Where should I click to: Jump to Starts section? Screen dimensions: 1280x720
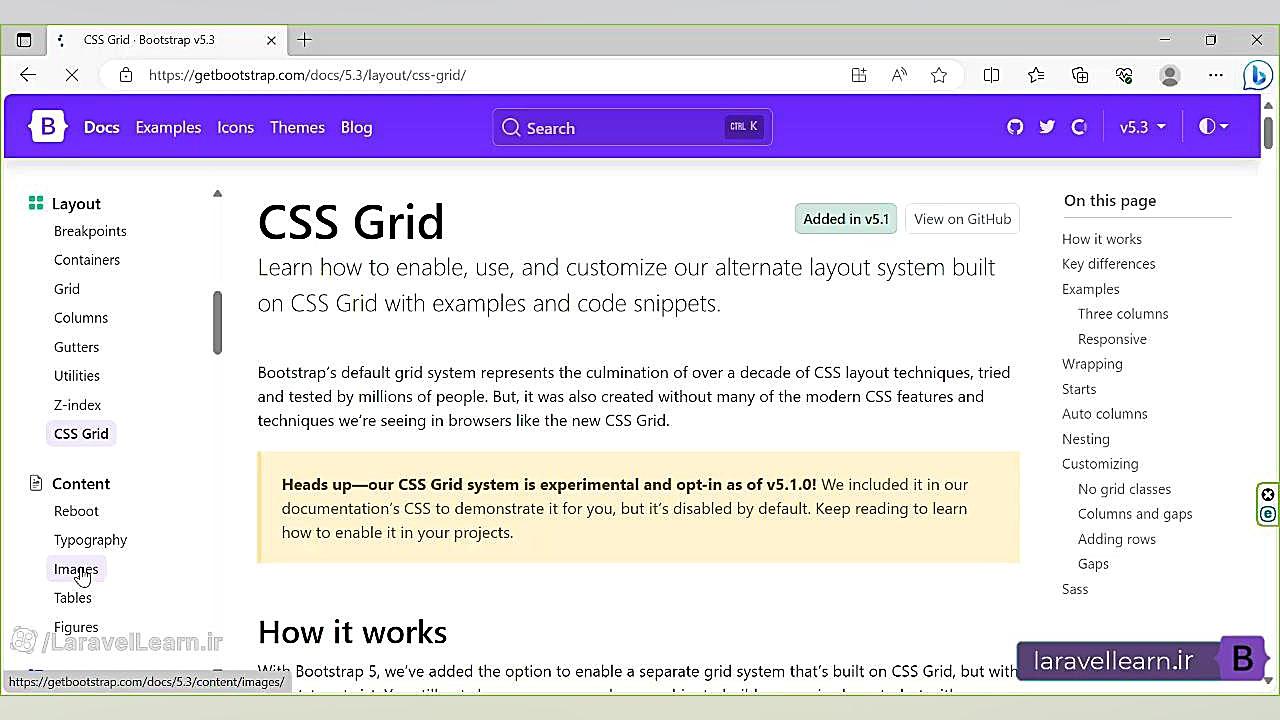1079,389
